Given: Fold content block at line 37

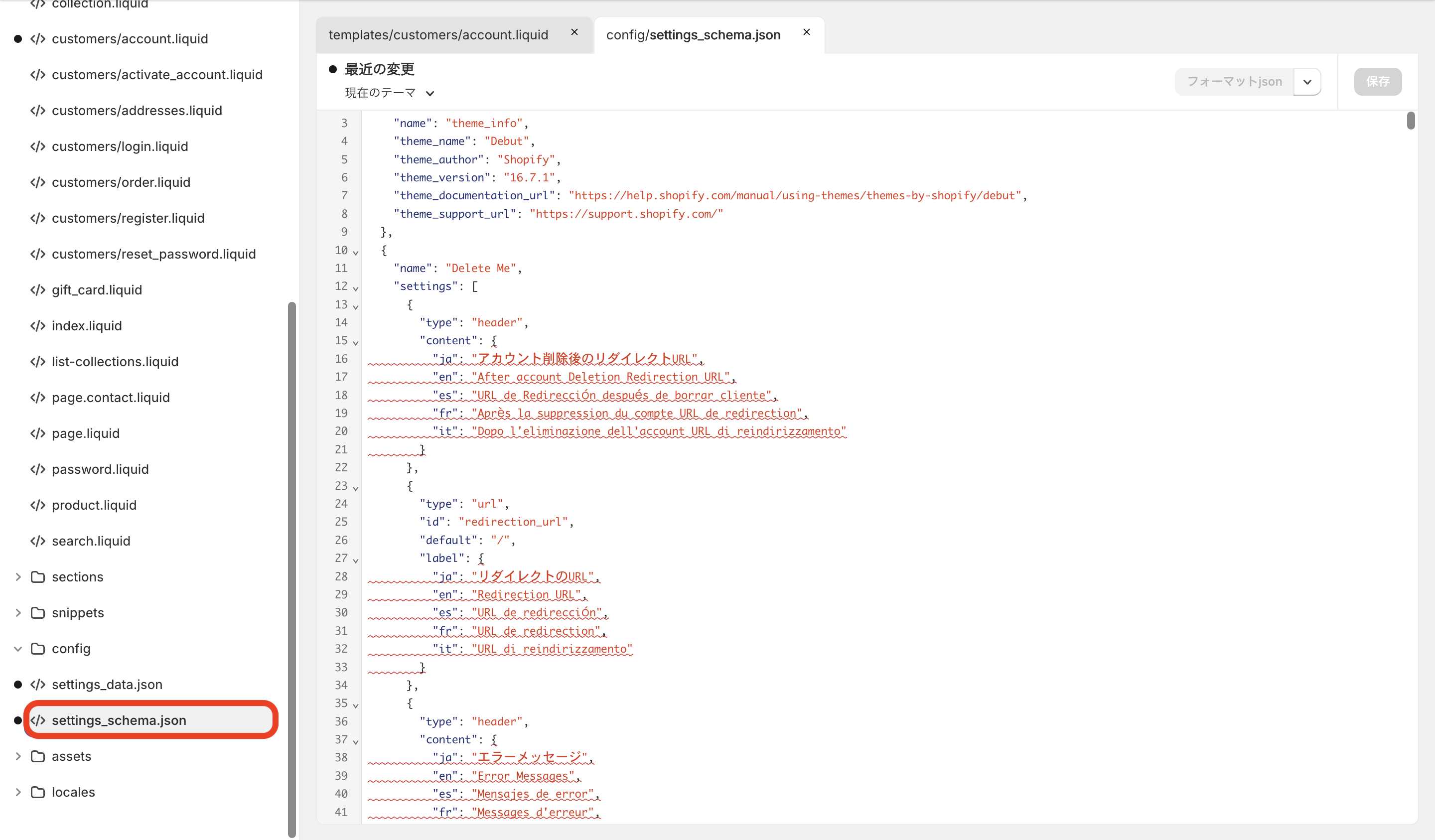Looking at the screenshot, I should pos(355,741).
